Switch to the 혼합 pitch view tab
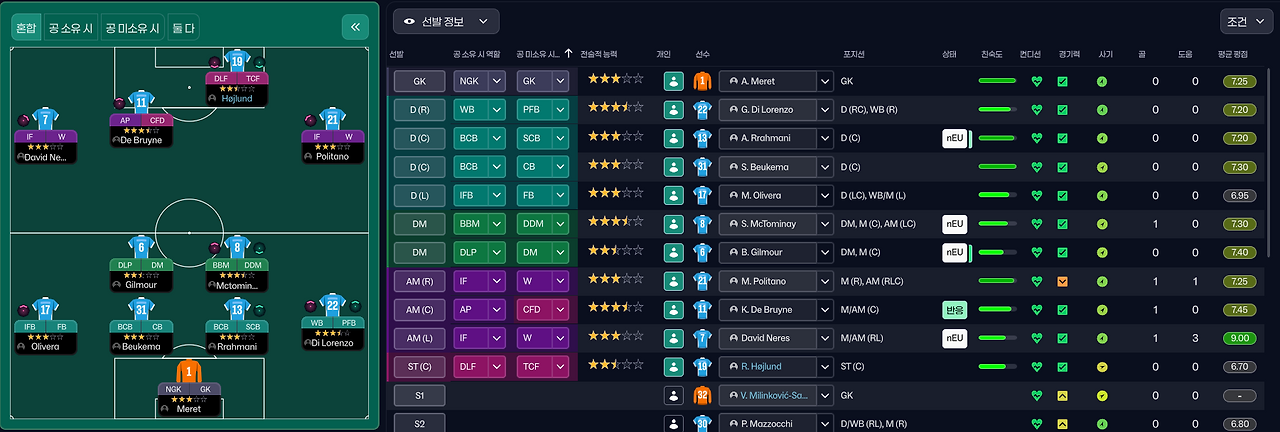Image resolution: width=1280 pixels, height=432 pixels. 26,28
